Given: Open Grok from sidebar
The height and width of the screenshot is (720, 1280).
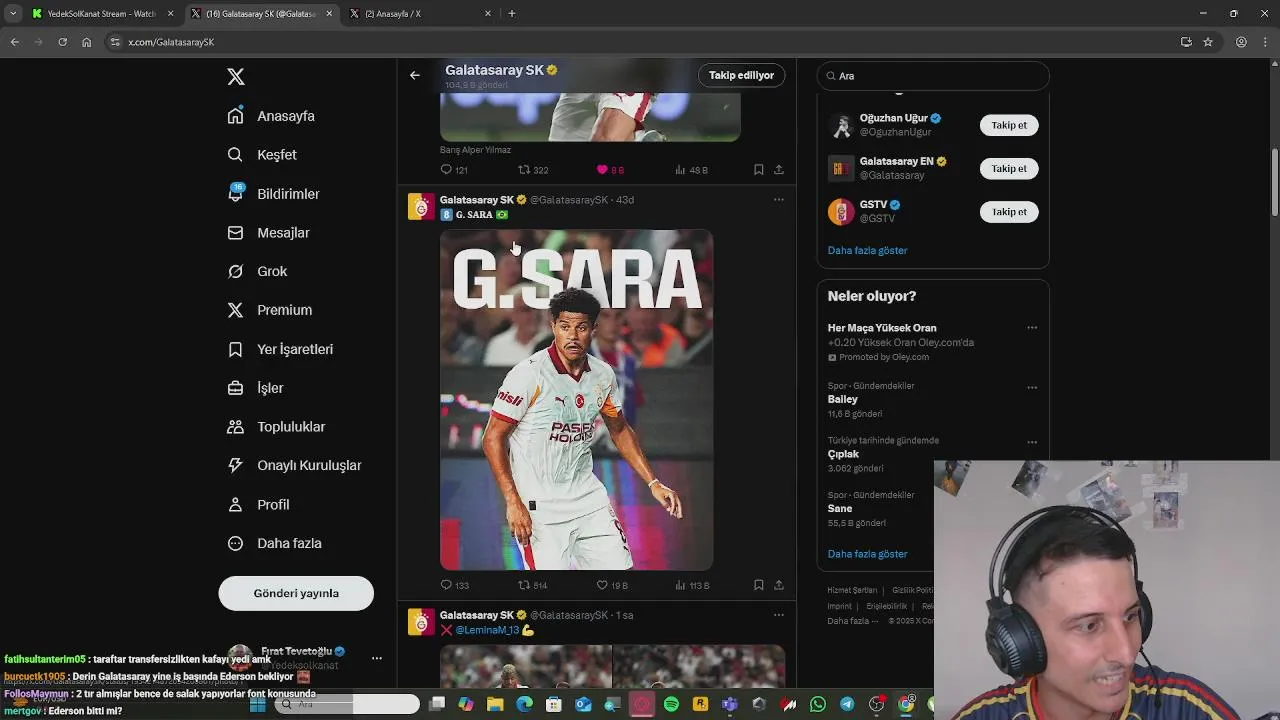Looking at the screenshot, I should pos(257,271).
